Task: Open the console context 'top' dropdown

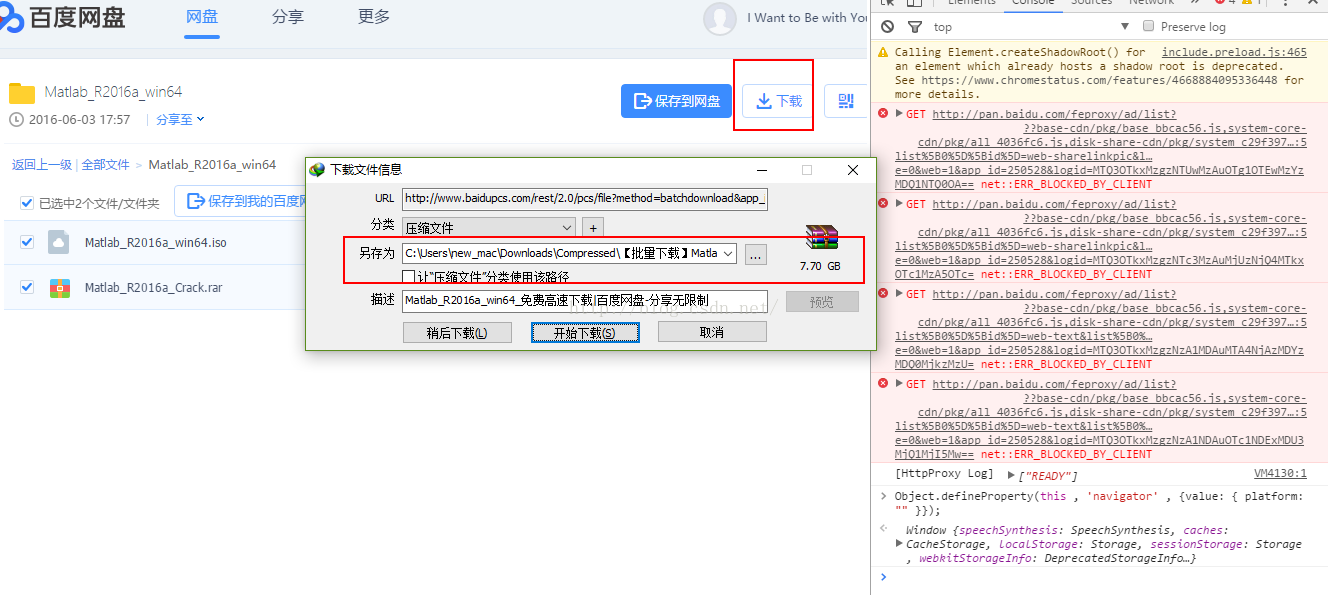Action: coord(1030,26)
